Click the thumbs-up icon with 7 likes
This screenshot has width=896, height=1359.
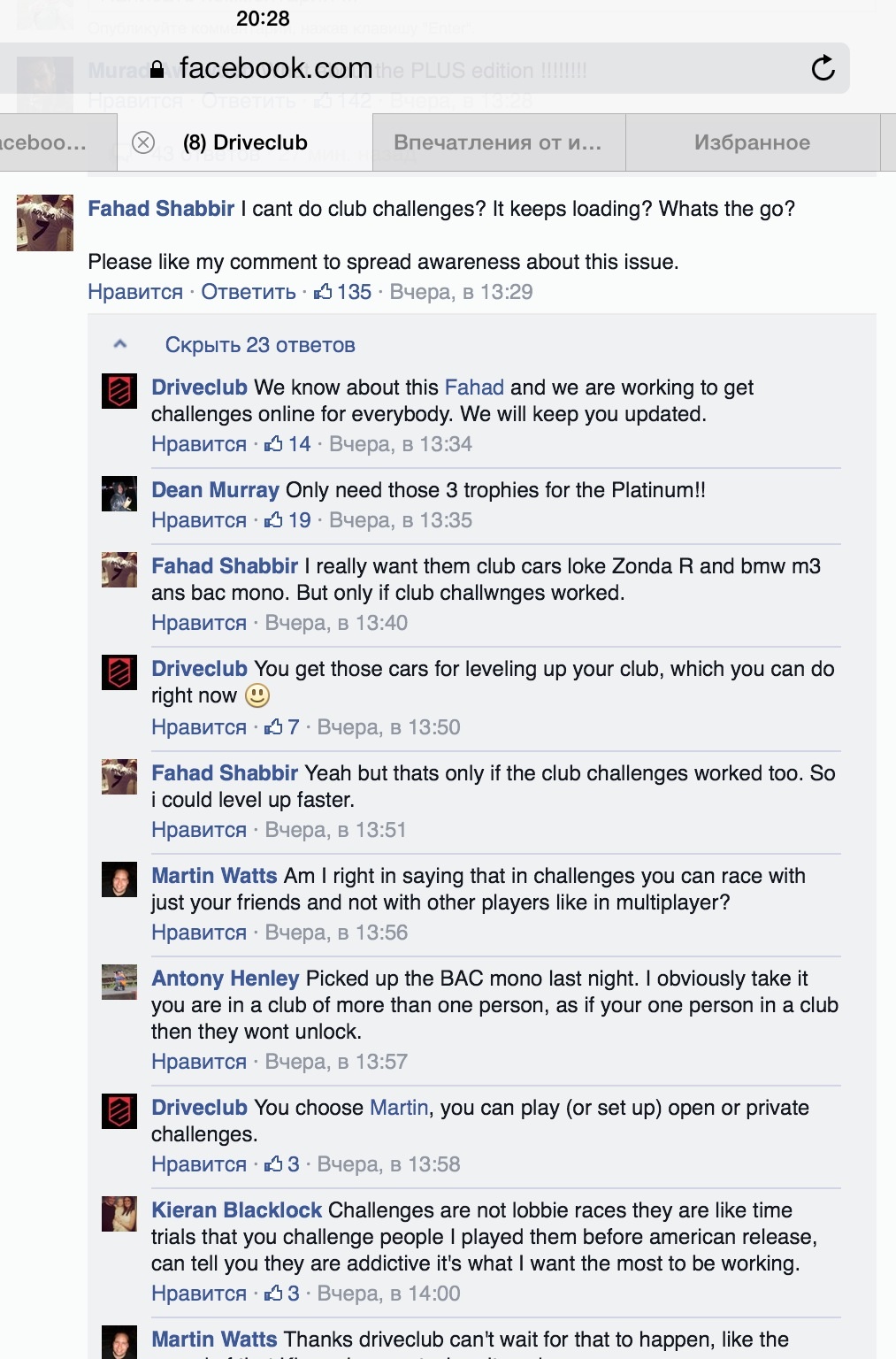click(x=273, y=727)
